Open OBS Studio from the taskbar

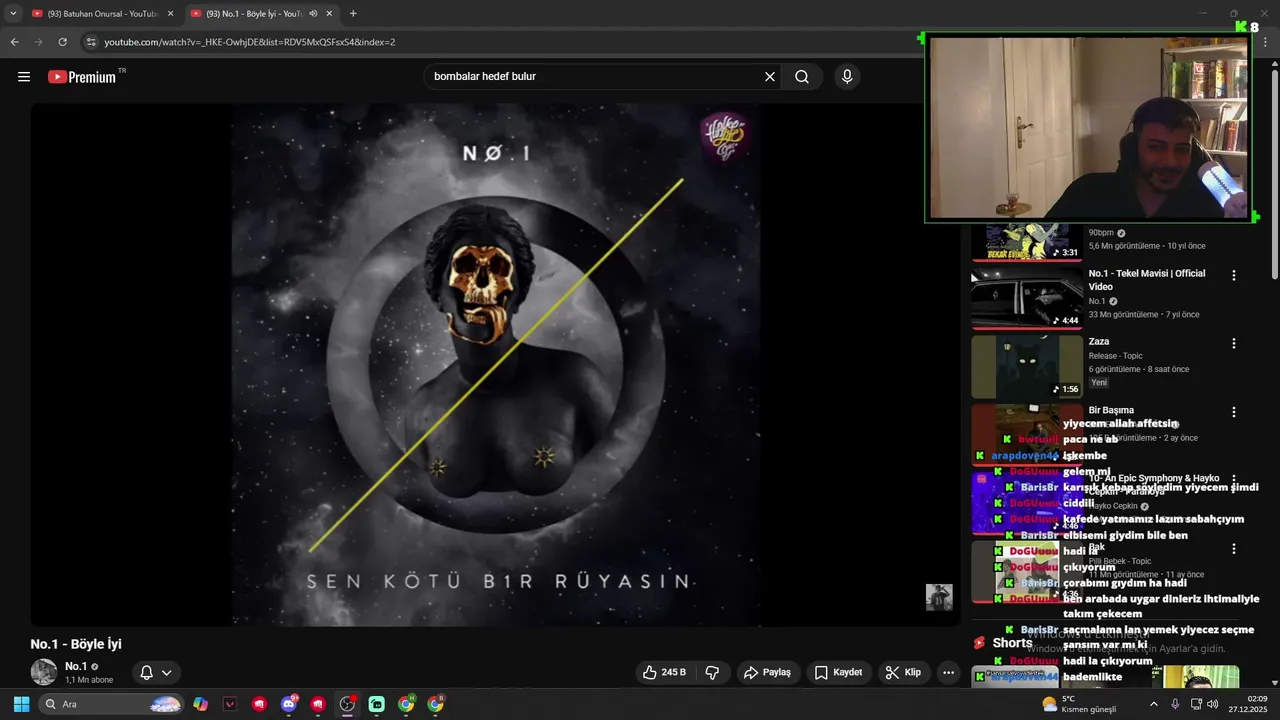coord(347,704)
